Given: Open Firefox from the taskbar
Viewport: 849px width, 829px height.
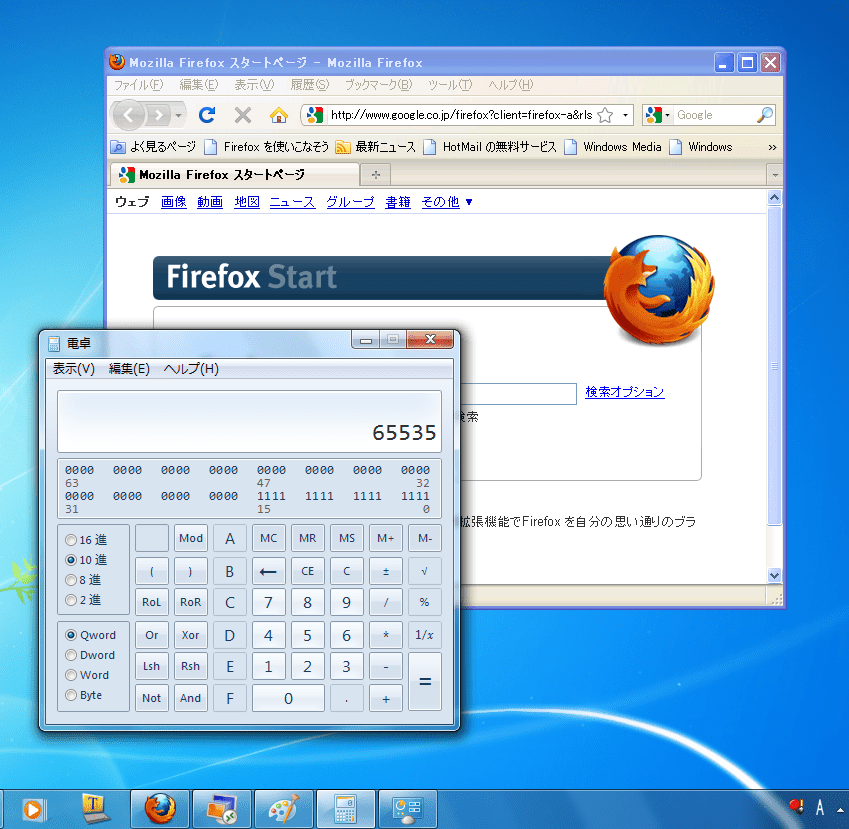Looking at the screenshot, I should pos(160,808).
